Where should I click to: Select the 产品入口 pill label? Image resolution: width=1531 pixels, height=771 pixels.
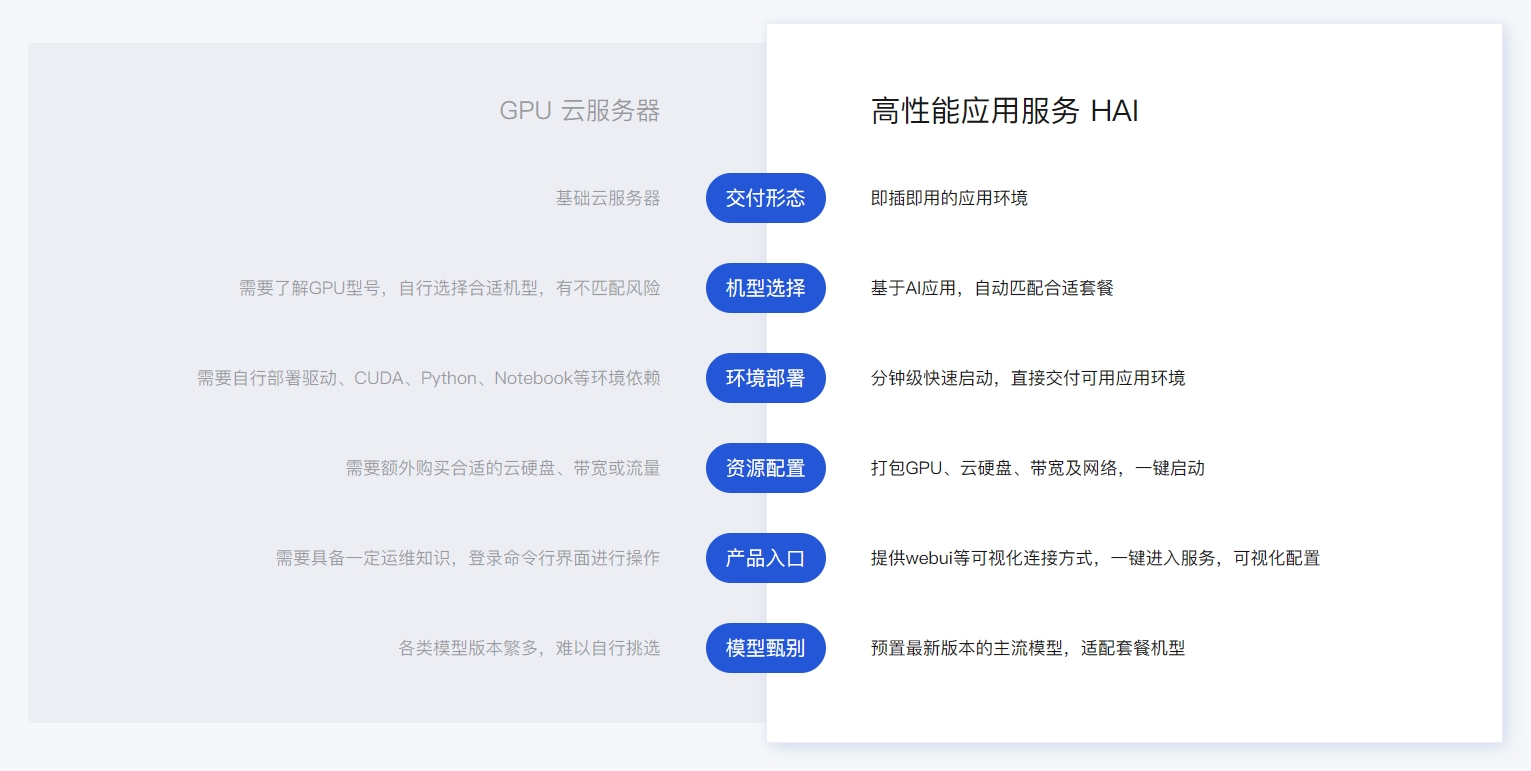[x=765, y=558]
